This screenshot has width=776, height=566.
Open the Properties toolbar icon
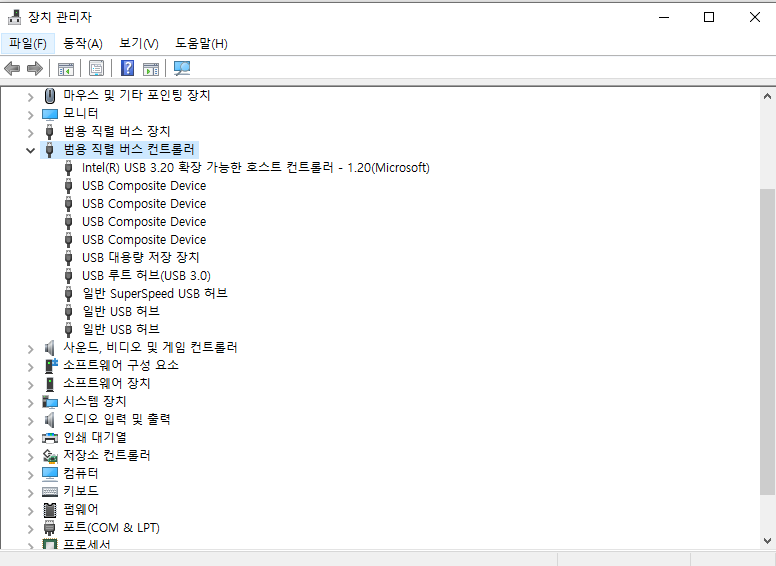[97, 68]
